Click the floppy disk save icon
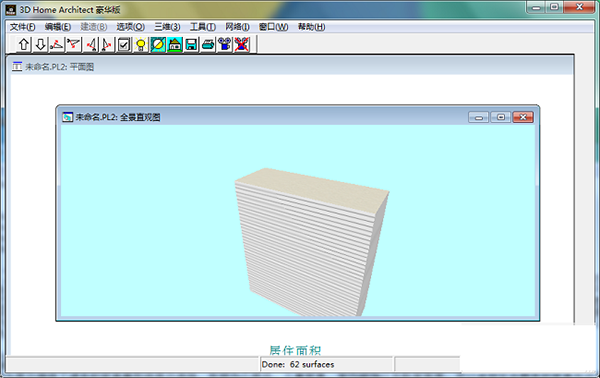The height and width of the screenshot is (378, 600). (x=191, y=45)
